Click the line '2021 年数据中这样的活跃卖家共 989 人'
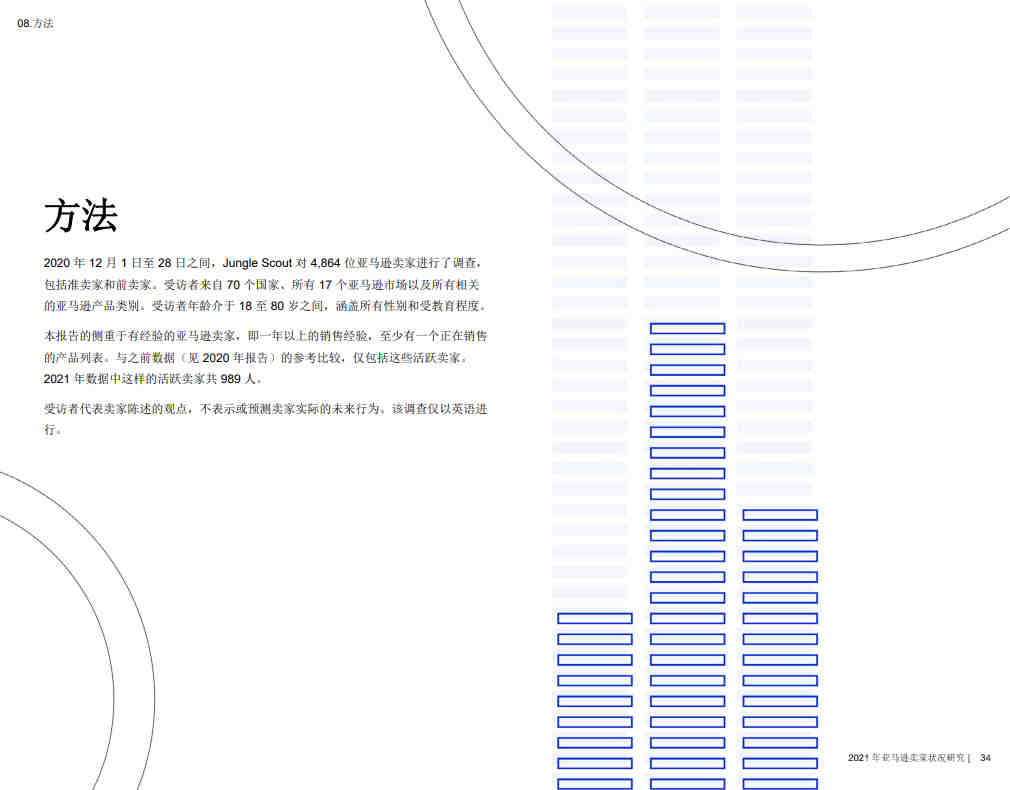 154,379
